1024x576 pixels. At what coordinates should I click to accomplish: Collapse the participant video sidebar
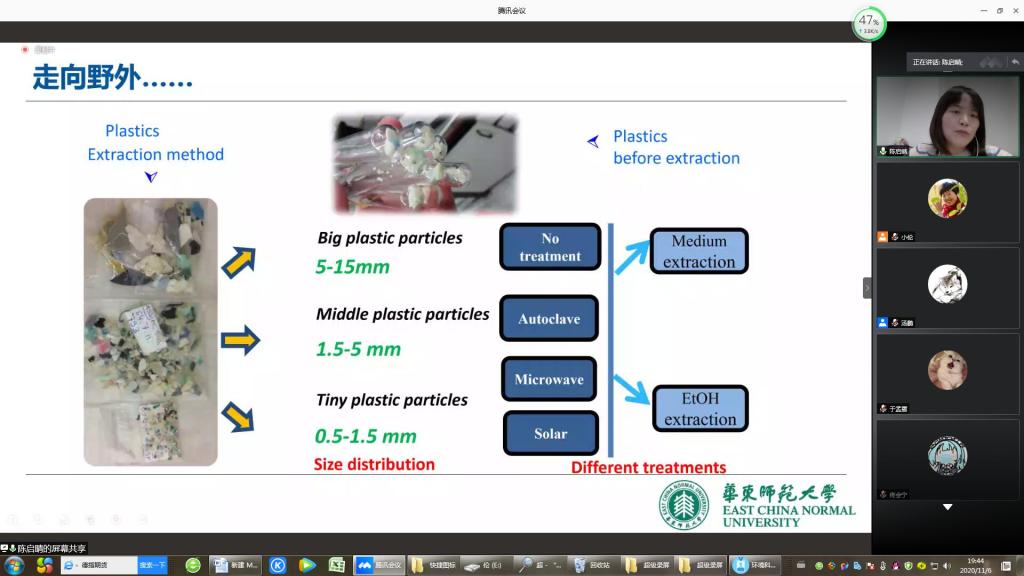coord(867,288)
